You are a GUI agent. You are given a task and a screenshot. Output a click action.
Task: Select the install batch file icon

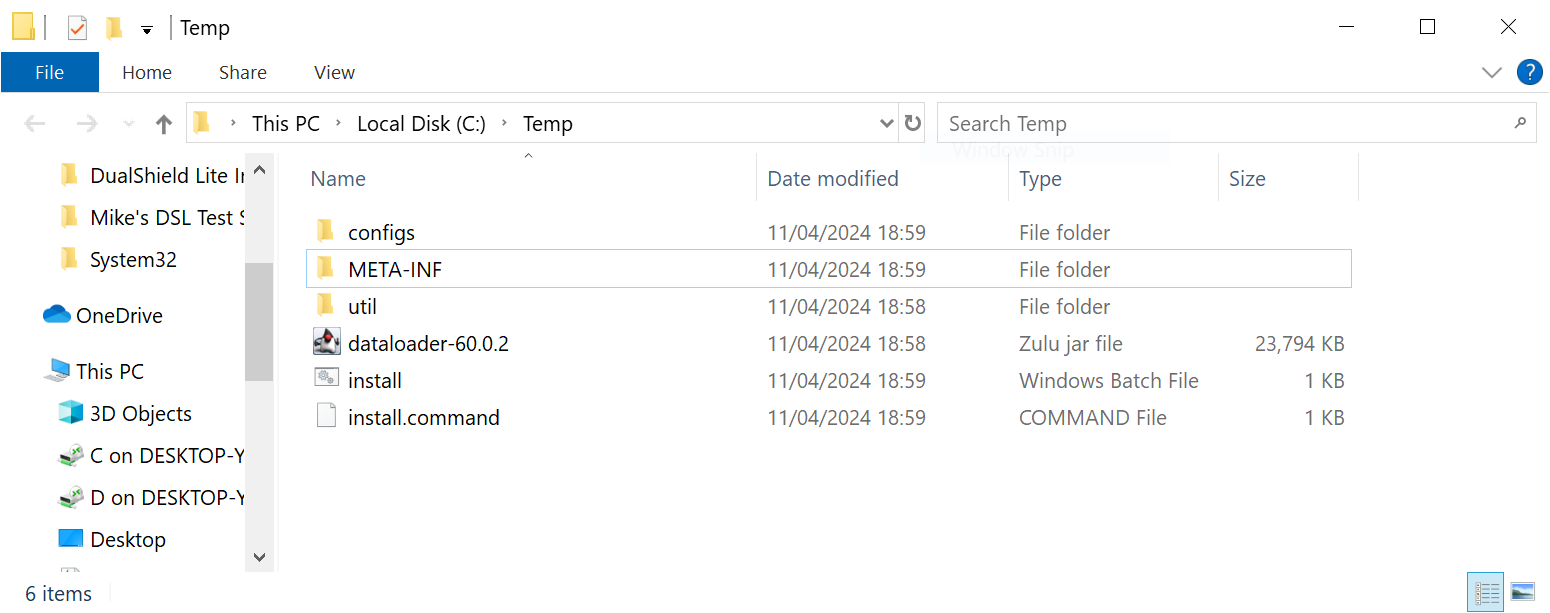coord(326,380)
